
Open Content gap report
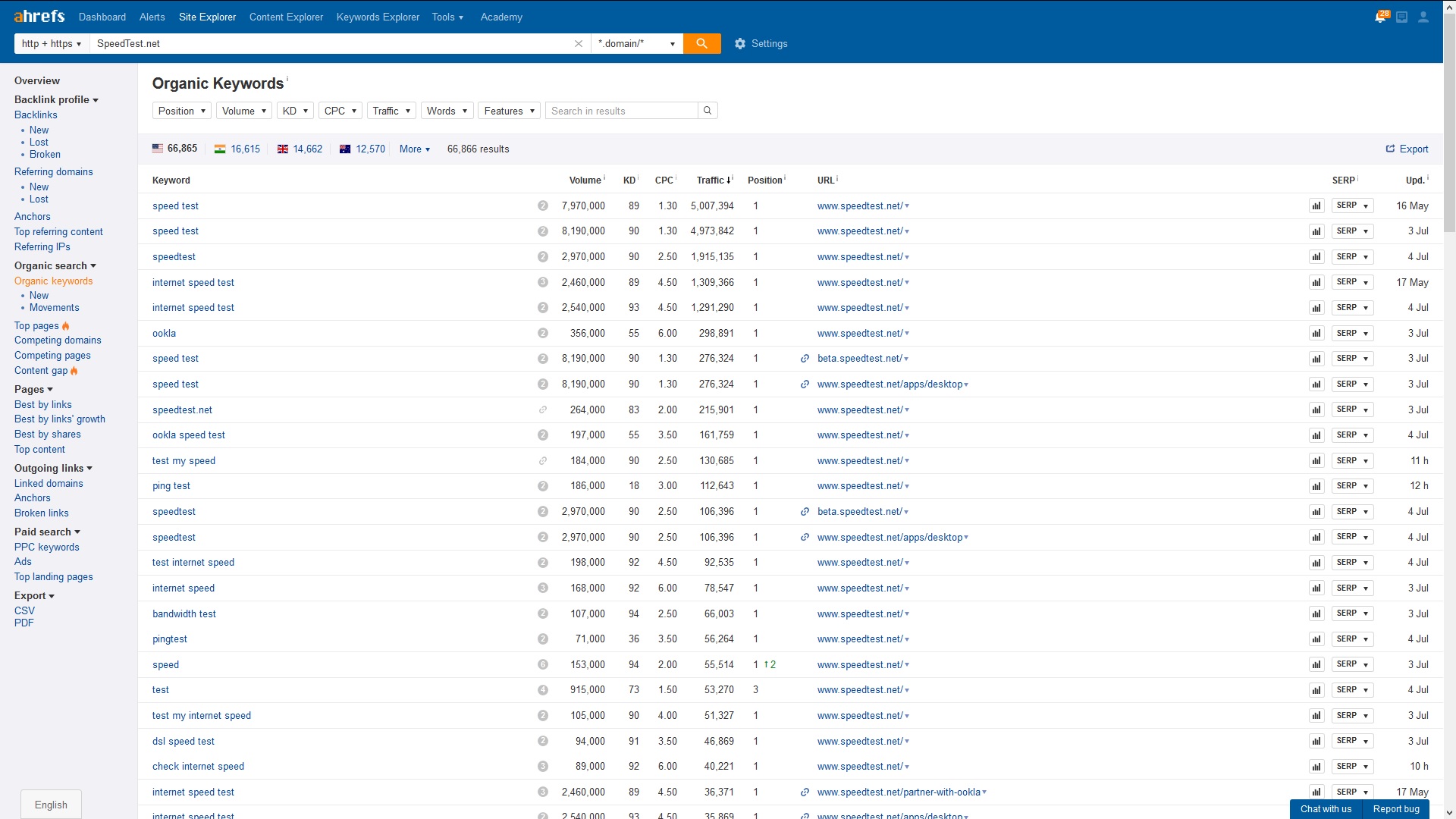point(41,371)
